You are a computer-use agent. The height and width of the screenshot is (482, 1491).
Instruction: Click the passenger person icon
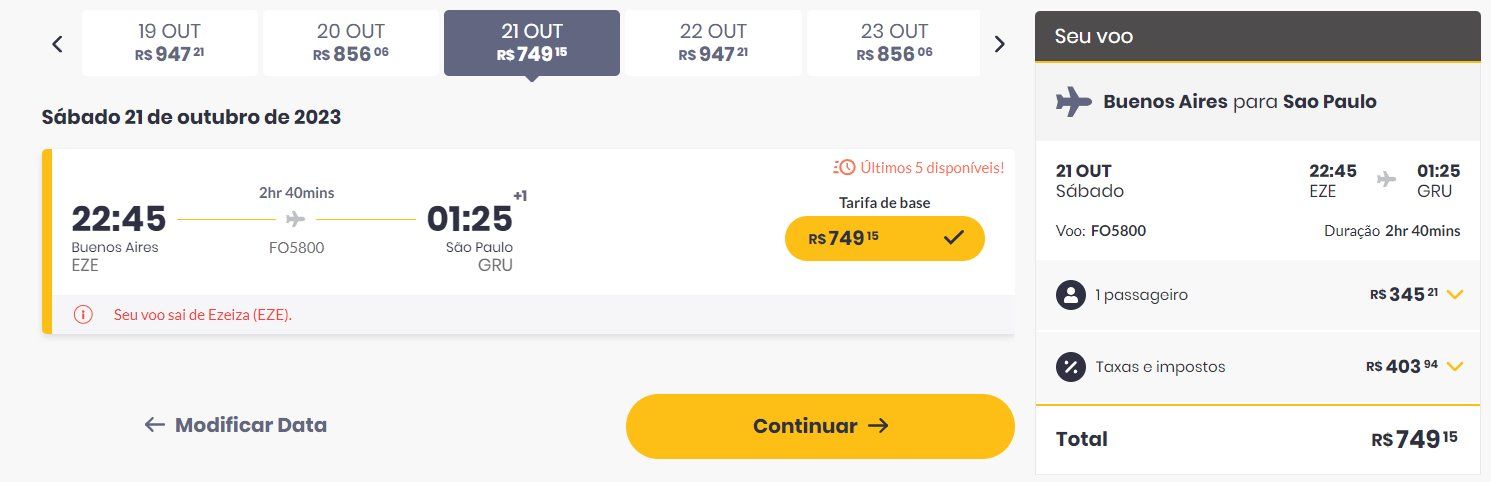[1071, 295]
